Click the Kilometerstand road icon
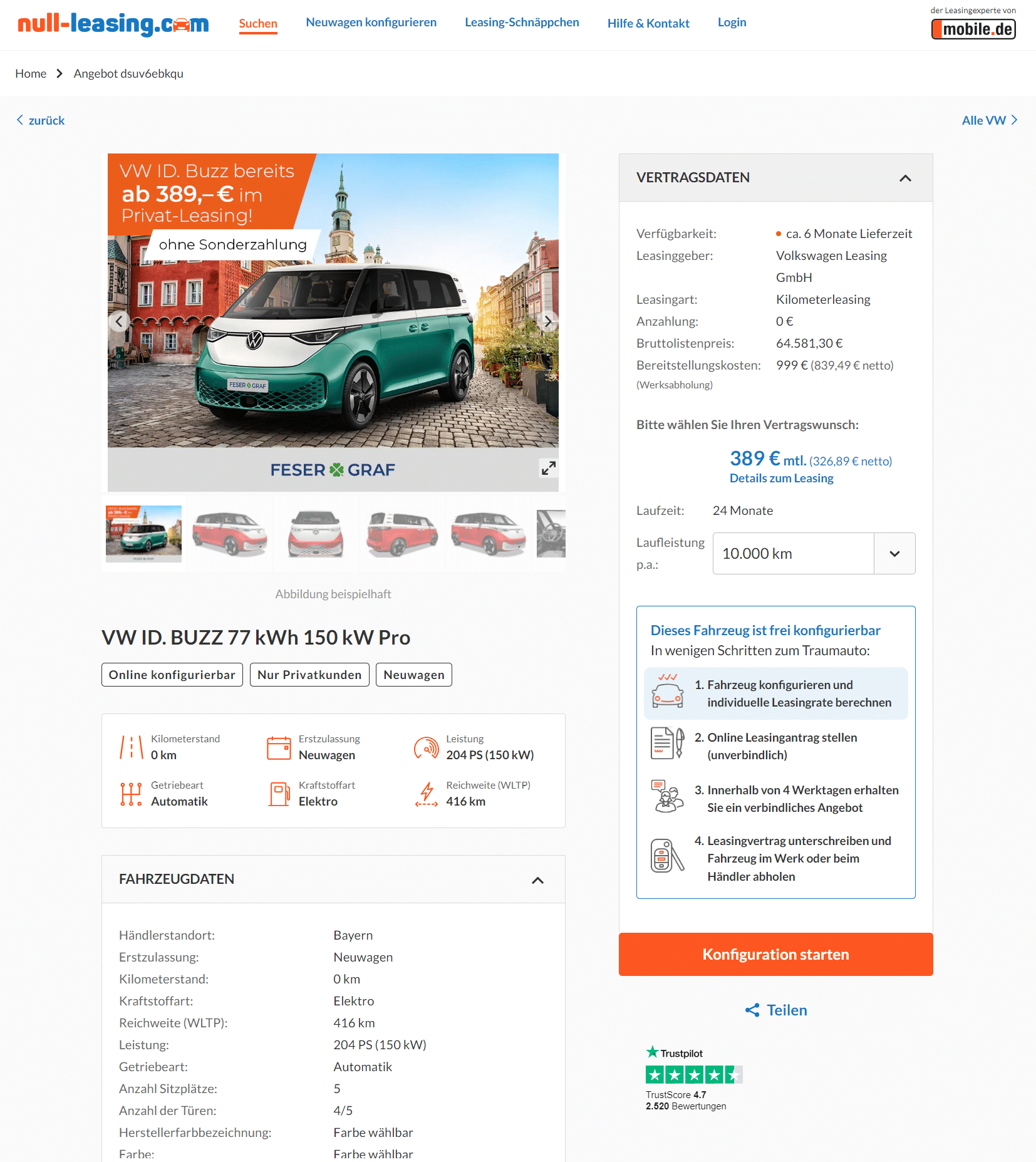 (x=132, y=747)
